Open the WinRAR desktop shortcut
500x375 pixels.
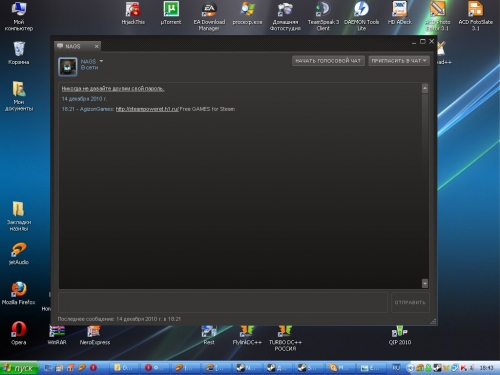tap(57, 335)
